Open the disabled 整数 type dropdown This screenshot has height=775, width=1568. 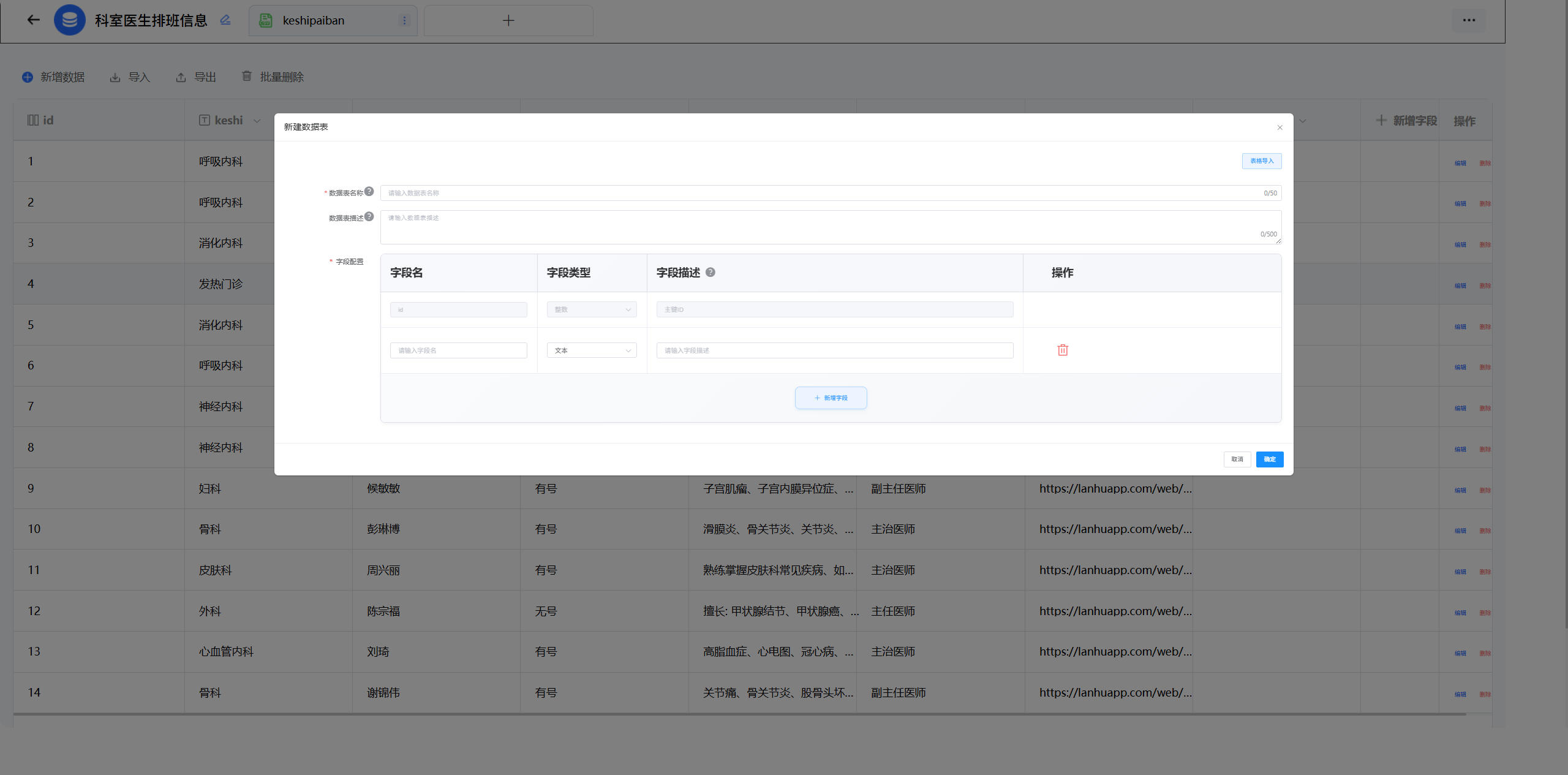(591, 309)
